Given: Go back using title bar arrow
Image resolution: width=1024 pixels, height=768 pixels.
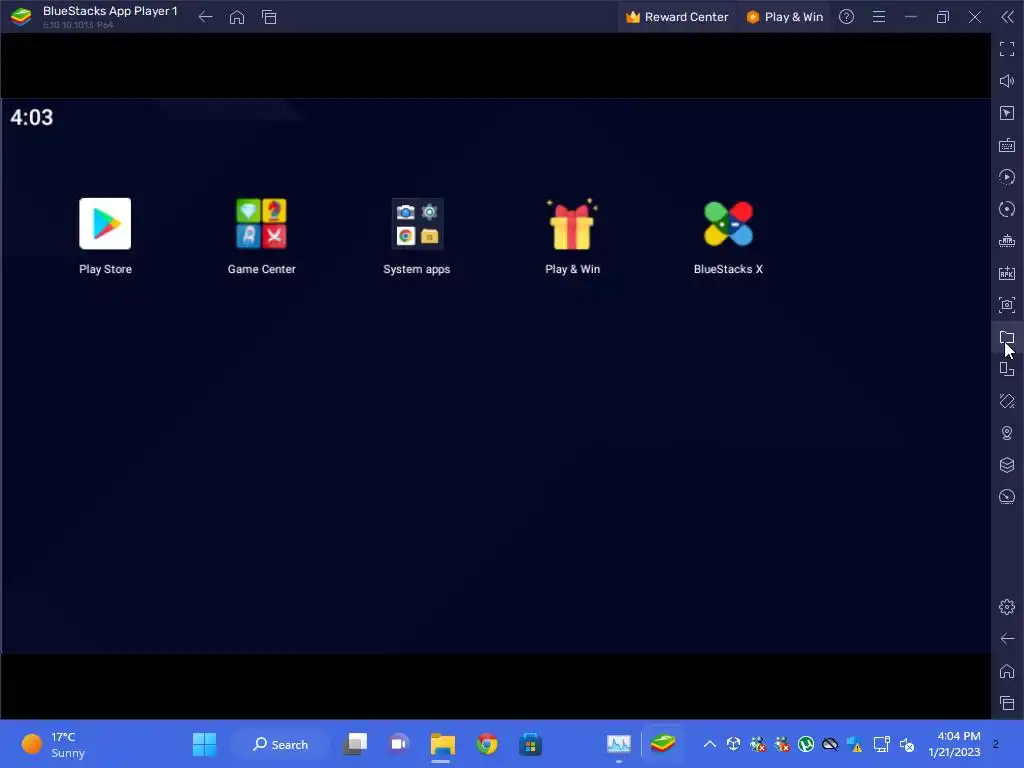Looking at the screenshot, I should pyautogui.click(x=205, y=17).
